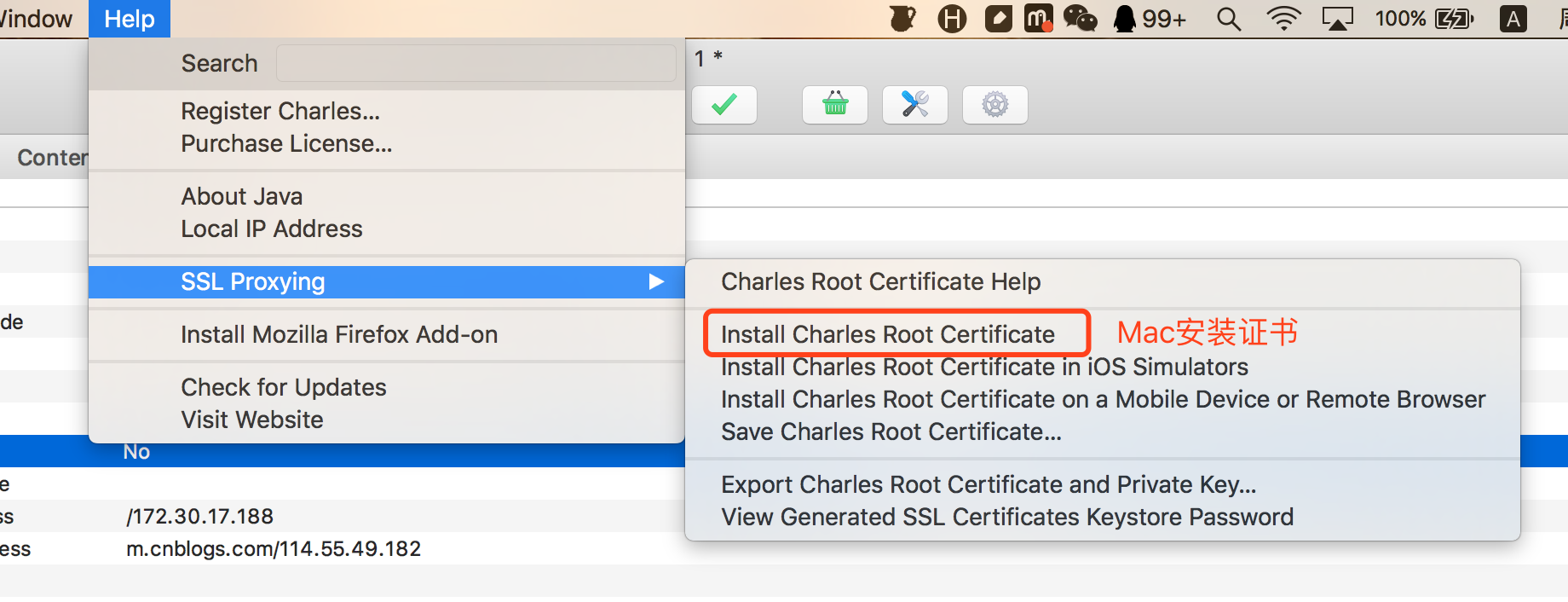
Task: Click the green checkmark toolbar icon
Action: coord(724,105)
